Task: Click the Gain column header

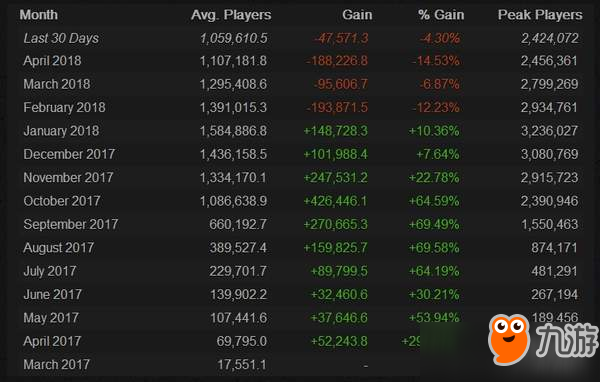Action: pos(357,15)
